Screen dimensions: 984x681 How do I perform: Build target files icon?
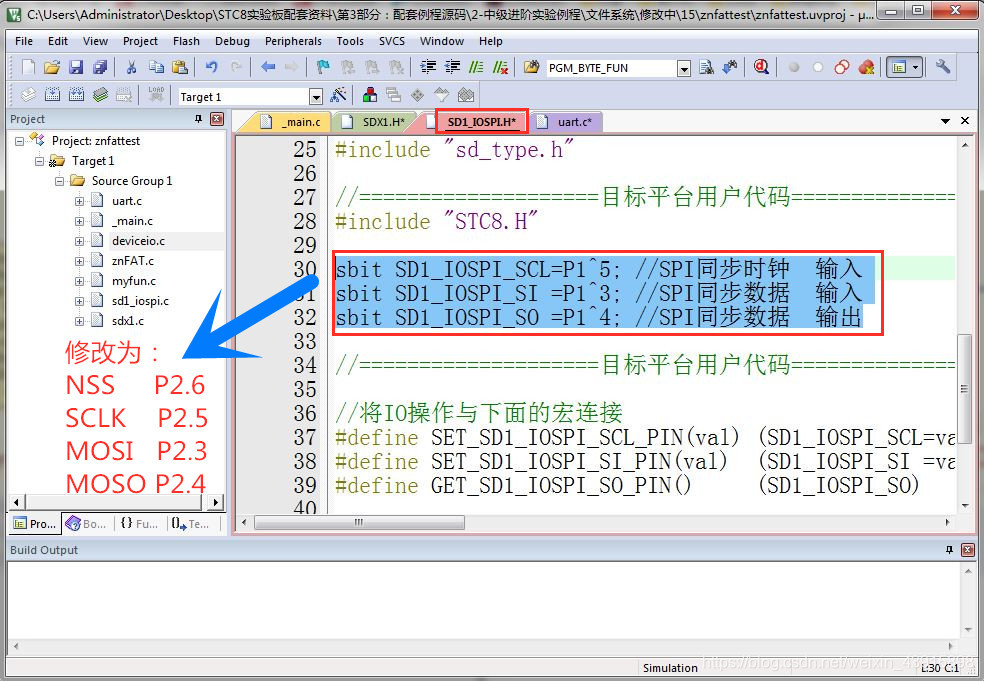tap(52, 95)
